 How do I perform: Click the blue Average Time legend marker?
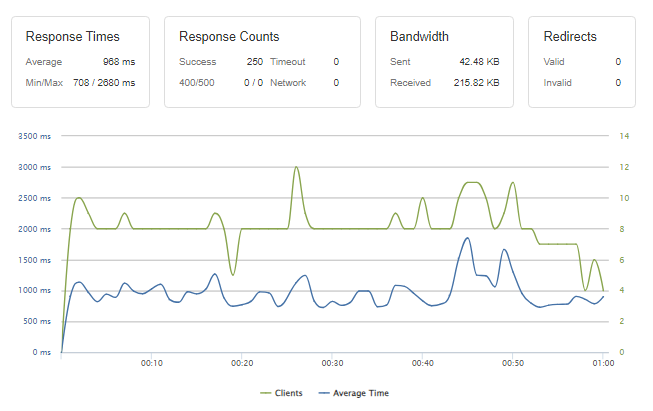(x=323, y=393)
